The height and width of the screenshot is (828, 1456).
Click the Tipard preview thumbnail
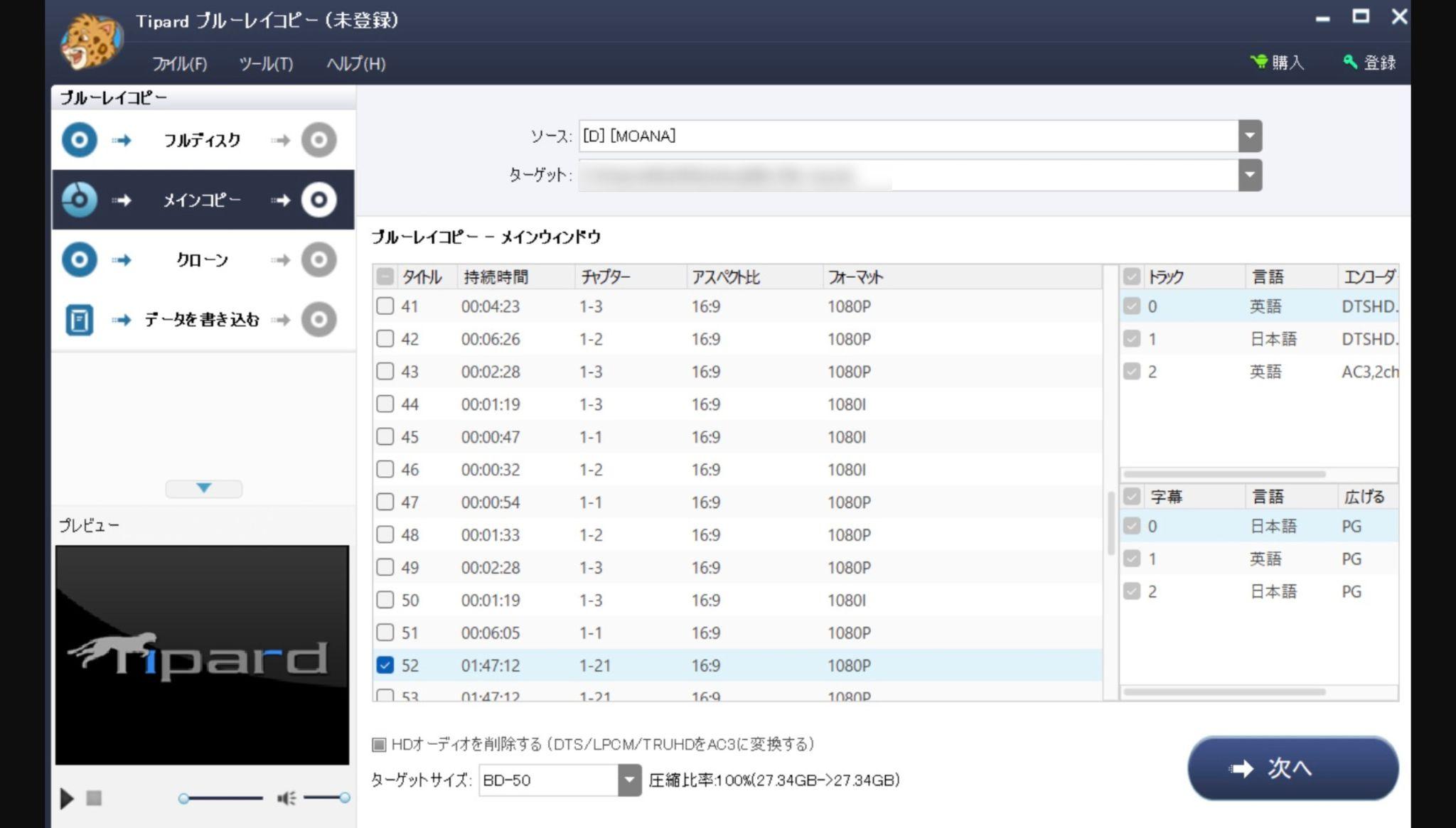(x=203, y=655)
